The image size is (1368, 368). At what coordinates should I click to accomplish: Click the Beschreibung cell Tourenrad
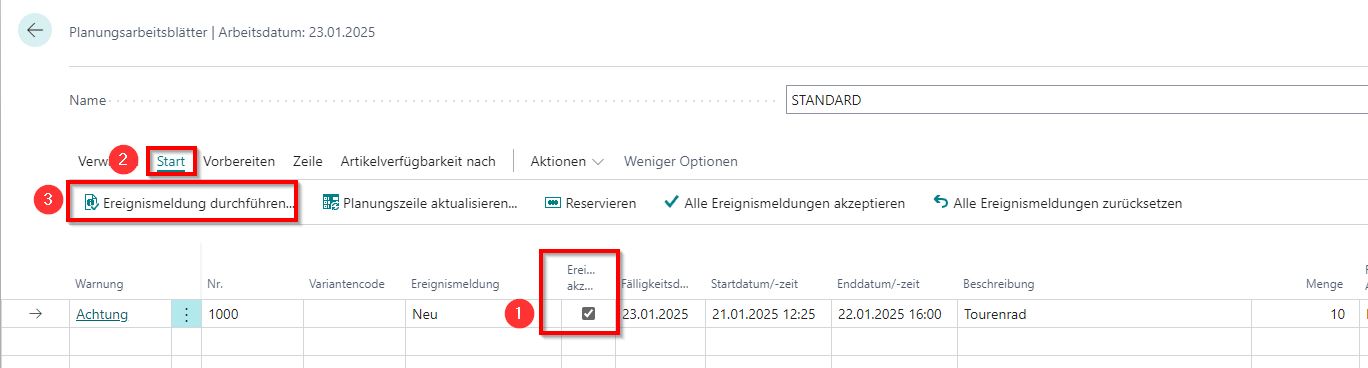pyautogui.click(x=1104, y=314)
